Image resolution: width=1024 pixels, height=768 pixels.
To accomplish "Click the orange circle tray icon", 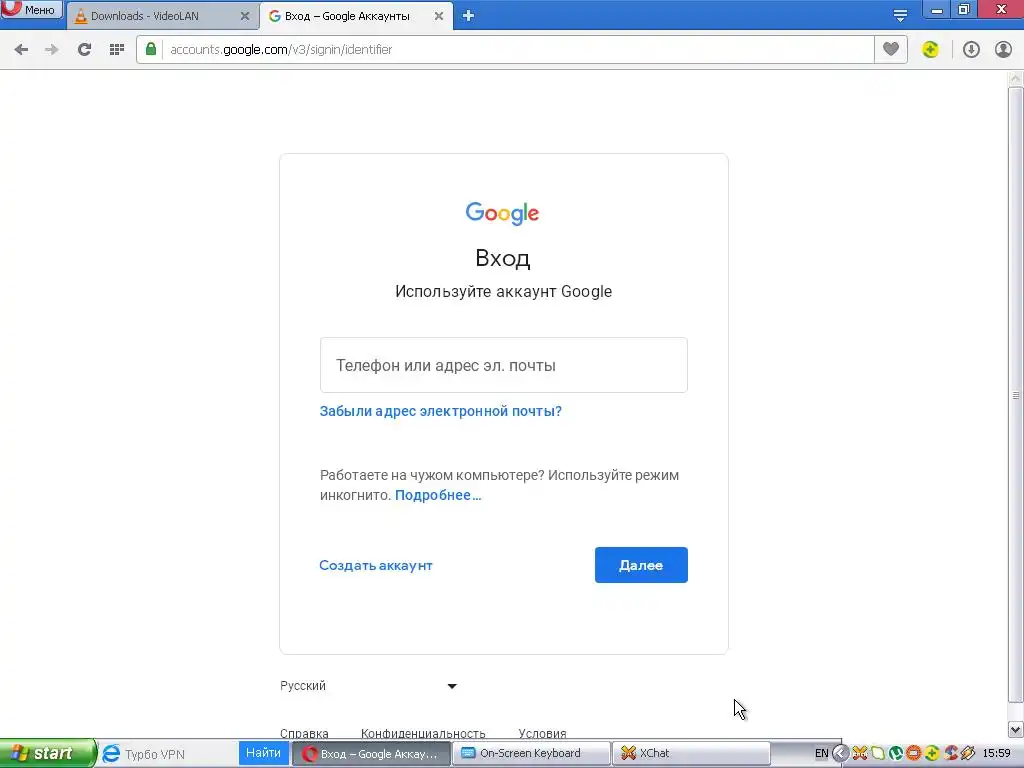I will (x=913, y=754).
